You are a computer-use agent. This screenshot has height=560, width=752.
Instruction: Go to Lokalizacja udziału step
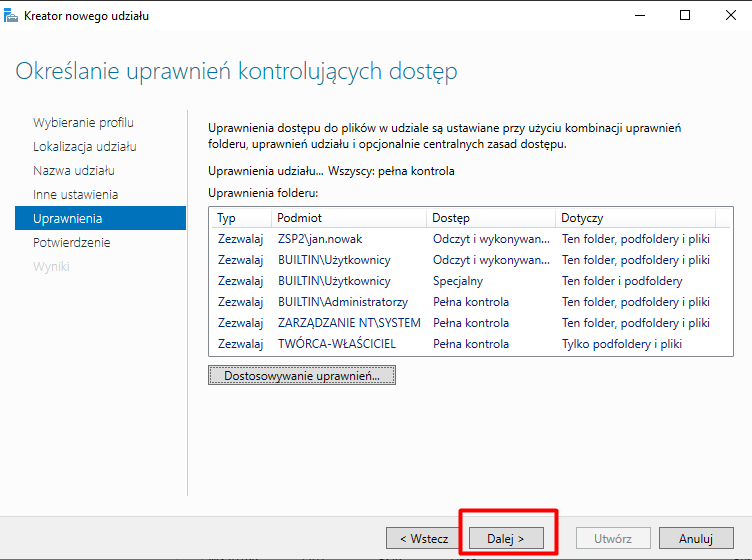85,146
